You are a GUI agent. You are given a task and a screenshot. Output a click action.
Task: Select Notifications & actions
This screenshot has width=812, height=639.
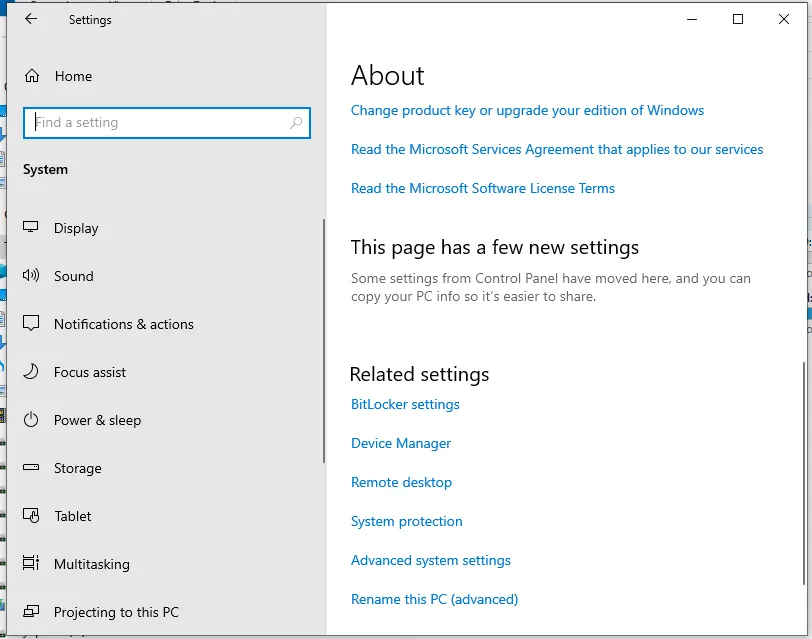coord(124,324)
